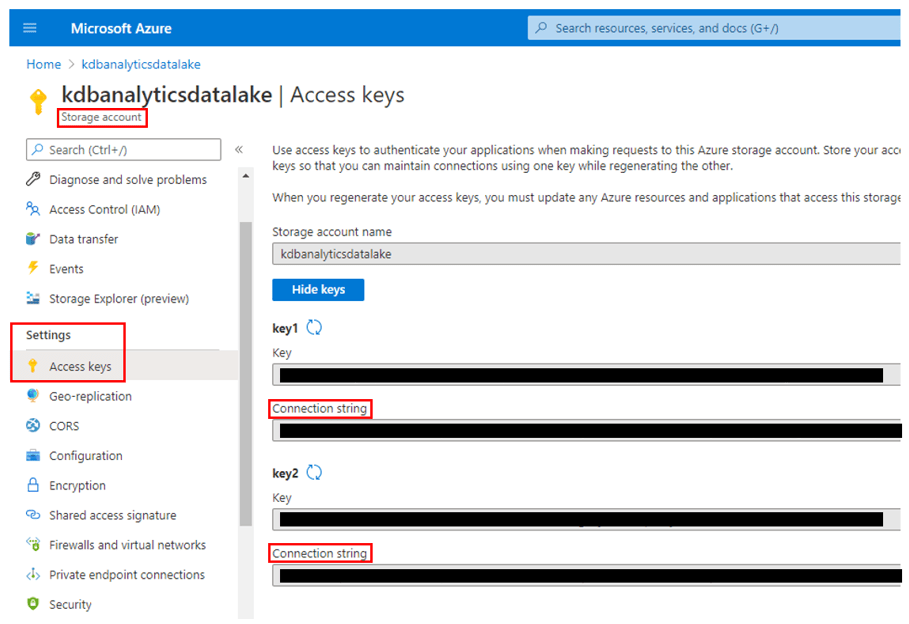Click the Events lightning bolt icon
The width and height of the screenshot is (909, 624).
click(33, 268)
